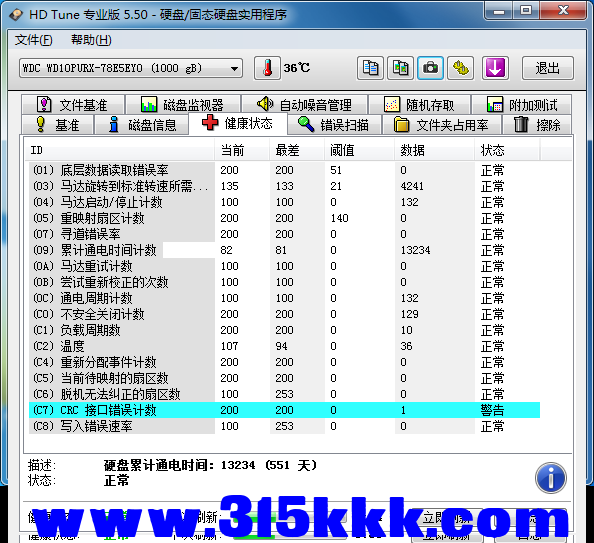Click data value 4241 in the table
Screen dimensions: 594x543
(x=412, y=186)
